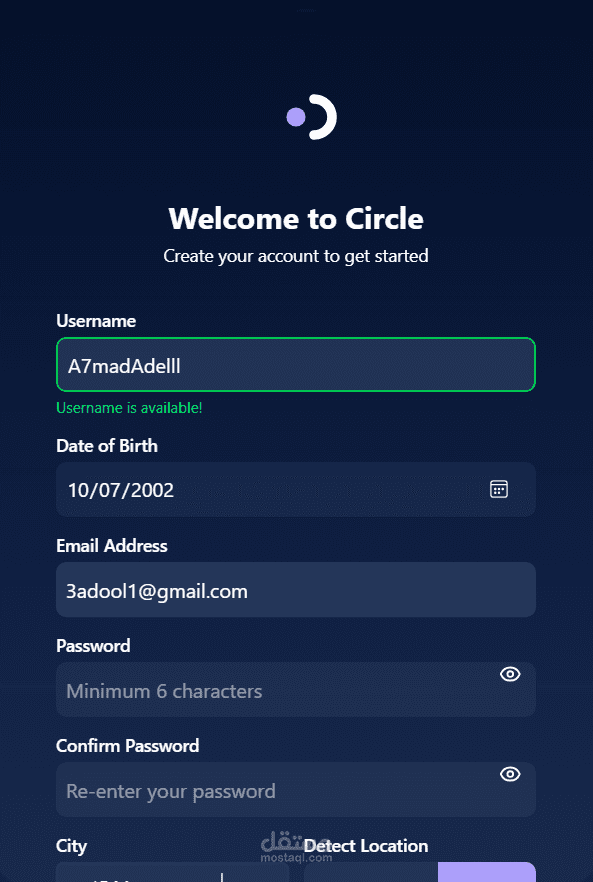The image size is (593, 882).
Task: Open the City selection field
Action: pos(173,872)
